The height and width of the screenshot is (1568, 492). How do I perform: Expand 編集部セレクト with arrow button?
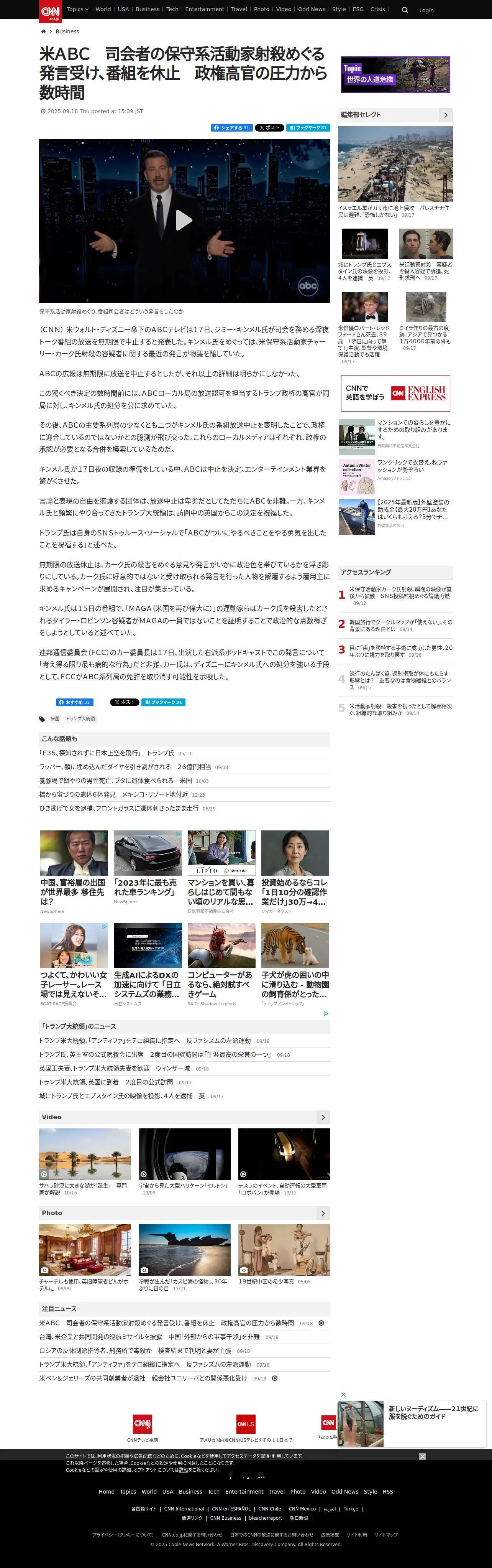(x=446, y=115)
